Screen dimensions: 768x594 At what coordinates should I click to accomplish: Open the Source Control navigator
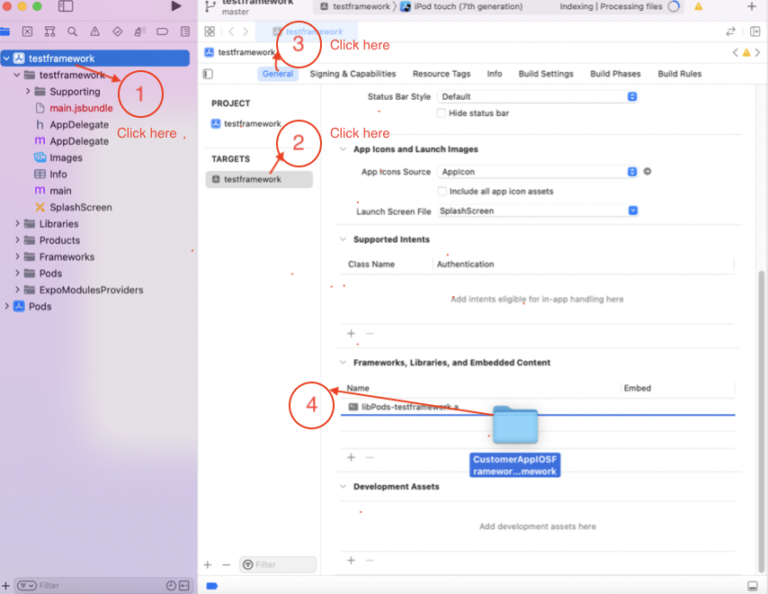pyautogui.click(x=27, y=32)
